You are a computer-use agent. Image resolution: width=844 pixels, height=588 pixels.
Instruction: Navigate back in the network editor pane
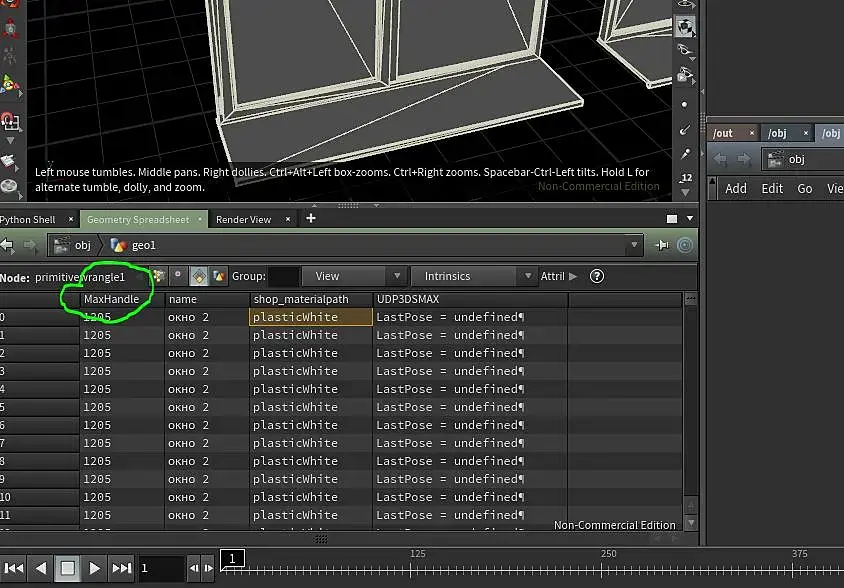click(720, 159)
